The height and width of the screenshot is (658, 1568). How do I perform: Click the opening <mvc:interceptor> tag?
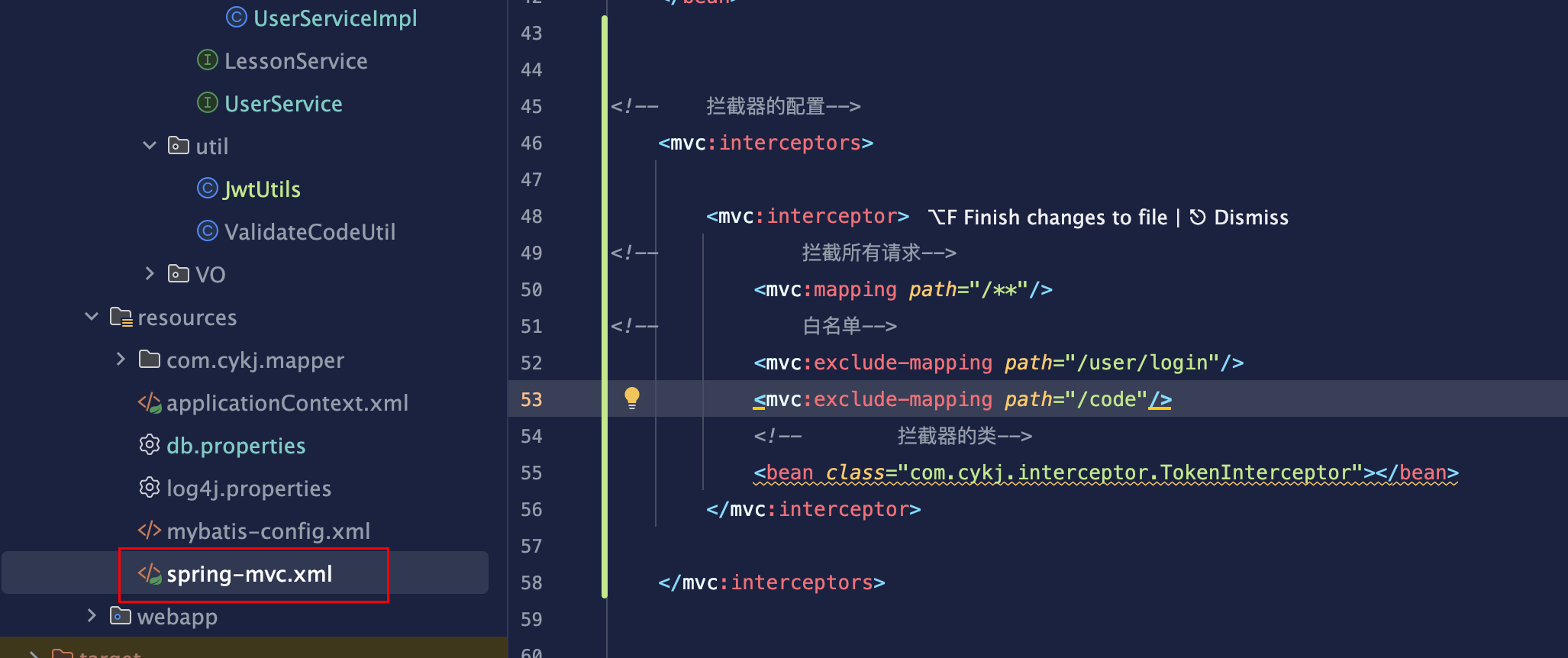[808, 216]
